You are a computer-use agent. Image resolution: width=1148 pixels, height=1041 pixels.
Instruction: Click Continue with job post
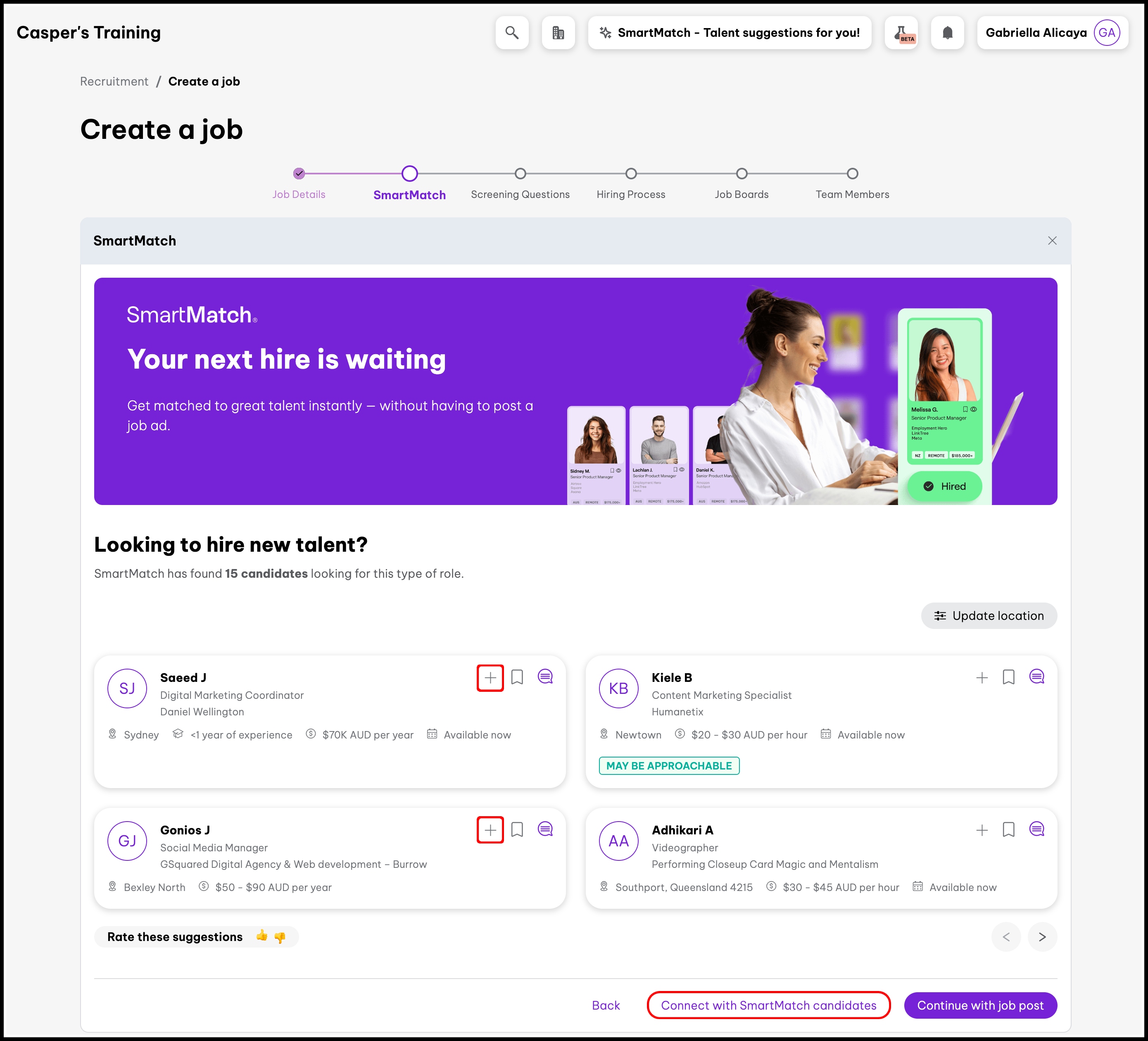pyautogui.click(x=980, y=1005)
